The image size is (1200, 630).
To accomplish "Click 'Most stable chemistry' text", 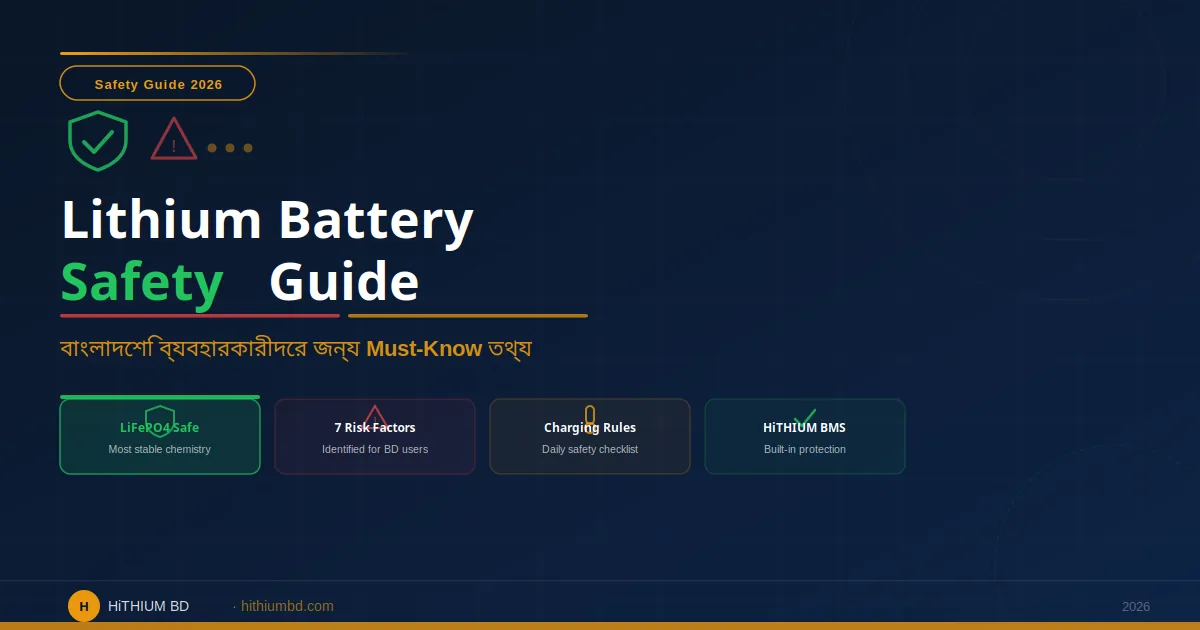I will [x=160, y=450].
